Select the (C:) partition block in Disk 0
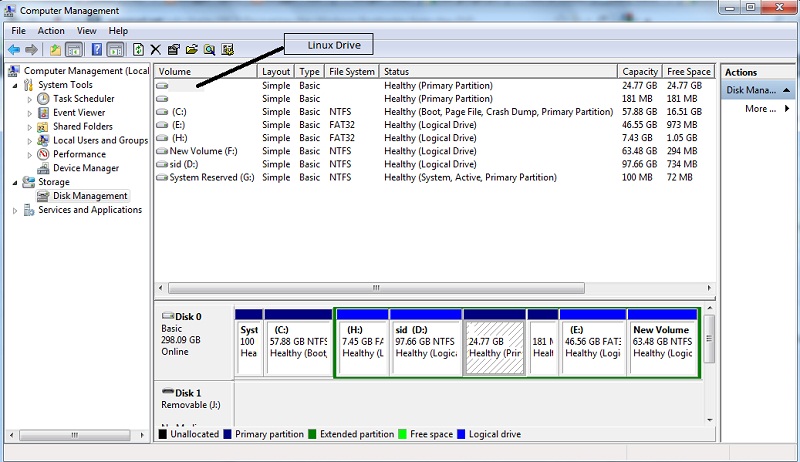Screen dimensions: 800x462 tap(299, 343)
